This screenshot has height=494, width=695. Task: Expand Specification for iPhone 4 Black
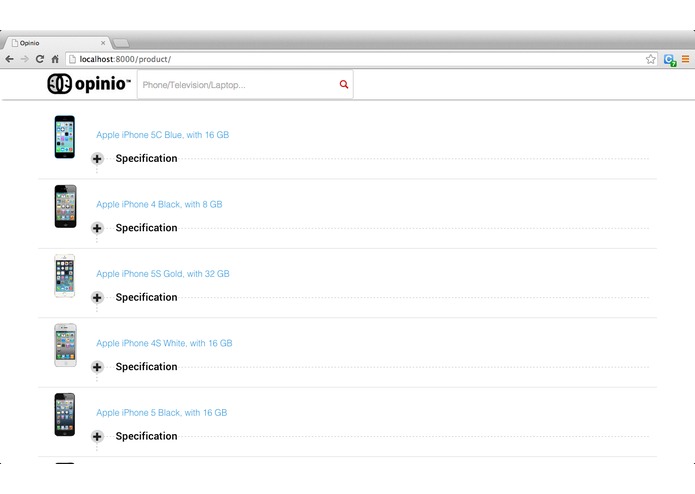[97, 228]
